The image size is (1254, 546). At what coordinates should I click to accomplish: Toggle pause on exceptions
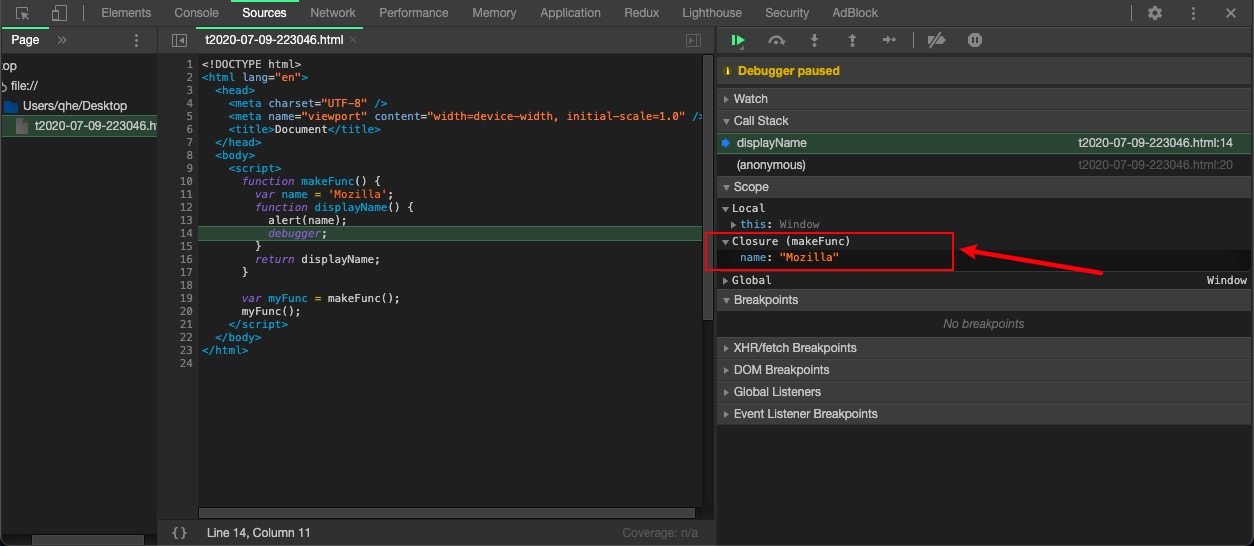click(x=975, y=40)
